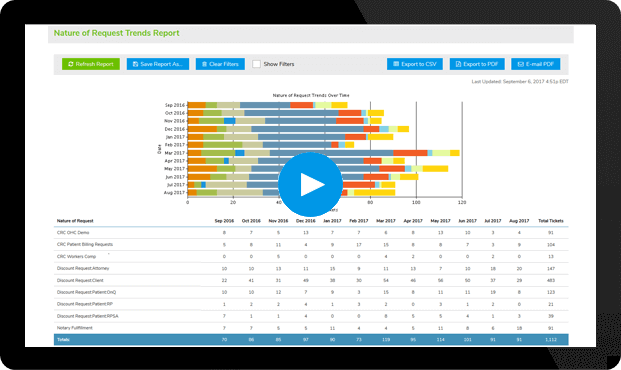Click the 'Jan 2017' table column header
This screenshot has height=370, width=621.
coord(332,221)
